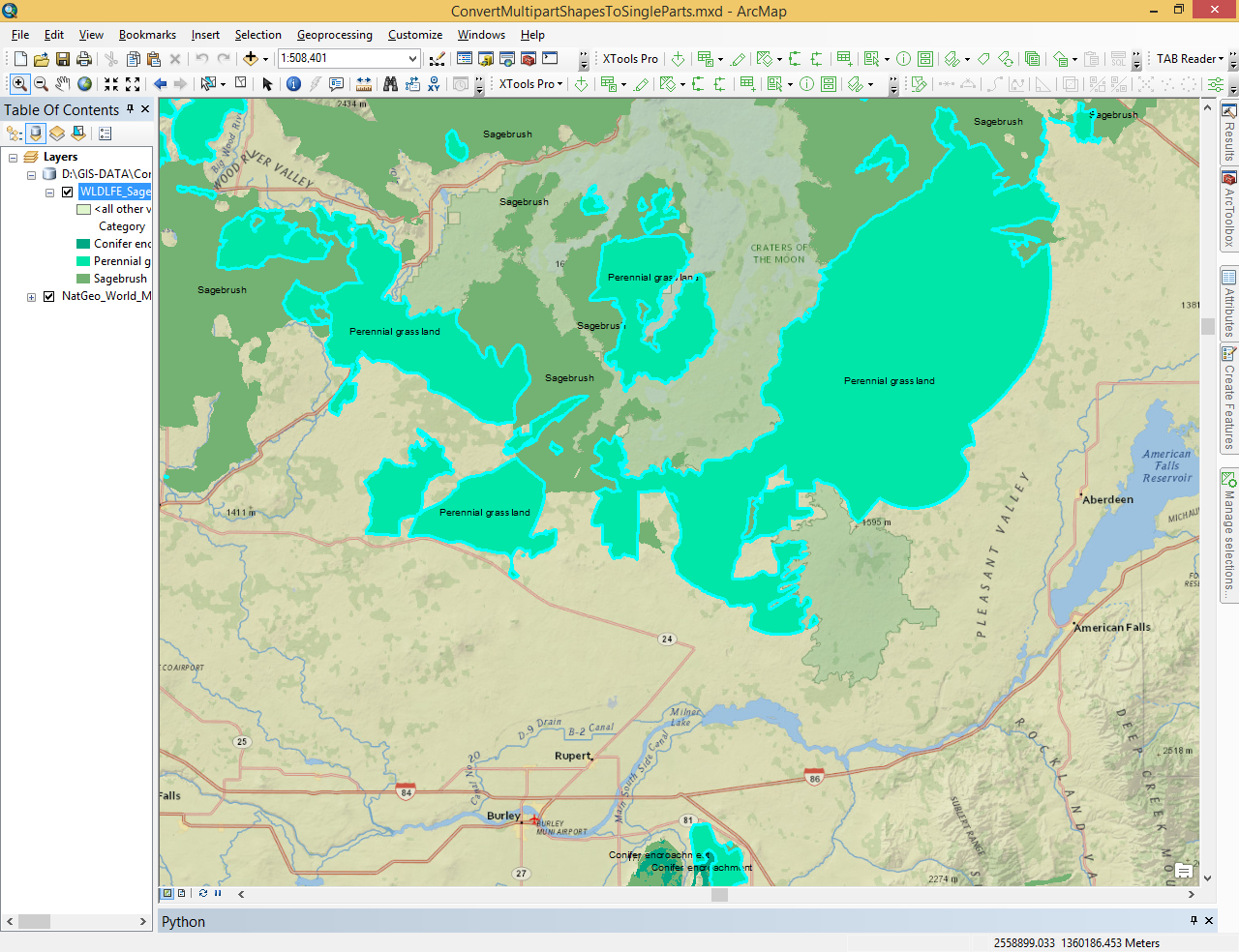
Task: Activate the Pan hand tool
Action: 63,84
